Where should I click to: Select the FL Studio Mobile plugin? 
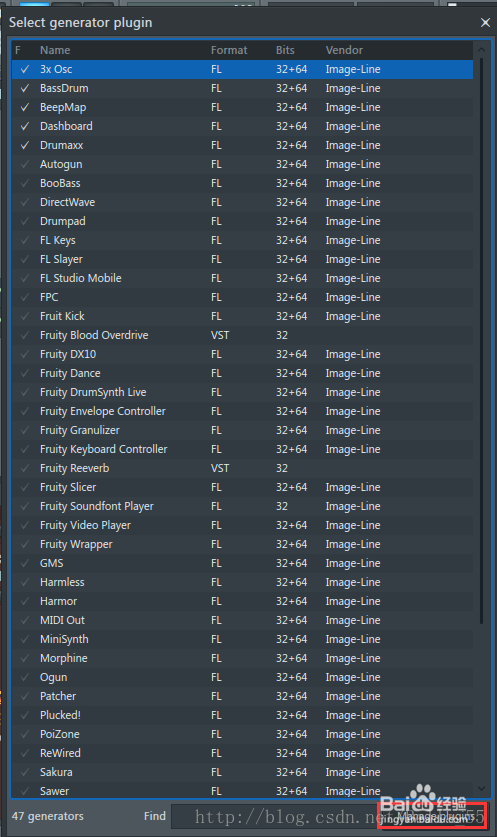pyautogui.click(x=242, y=278)
